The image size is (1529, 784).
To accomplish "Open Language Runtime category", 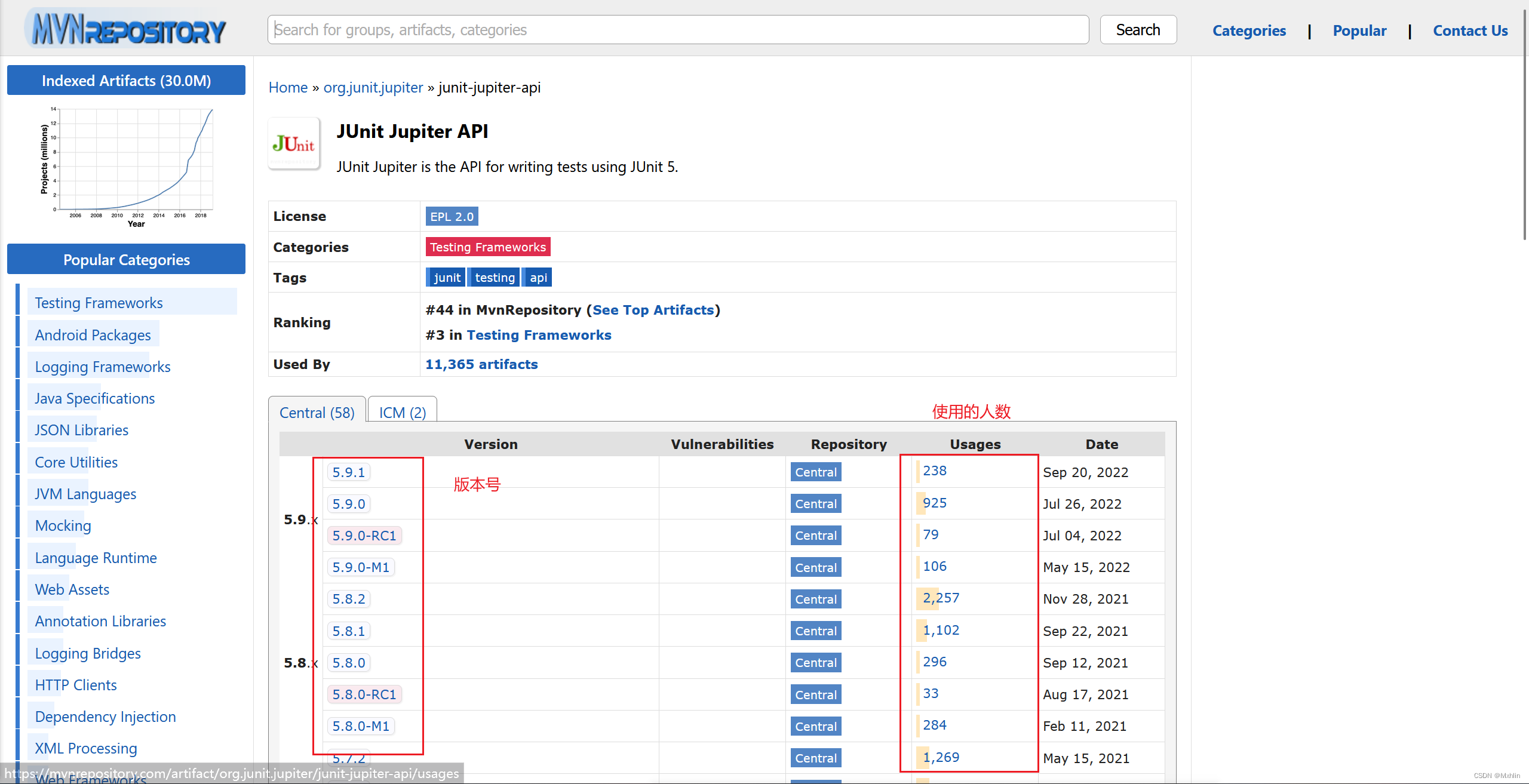I will click(96, 558).
